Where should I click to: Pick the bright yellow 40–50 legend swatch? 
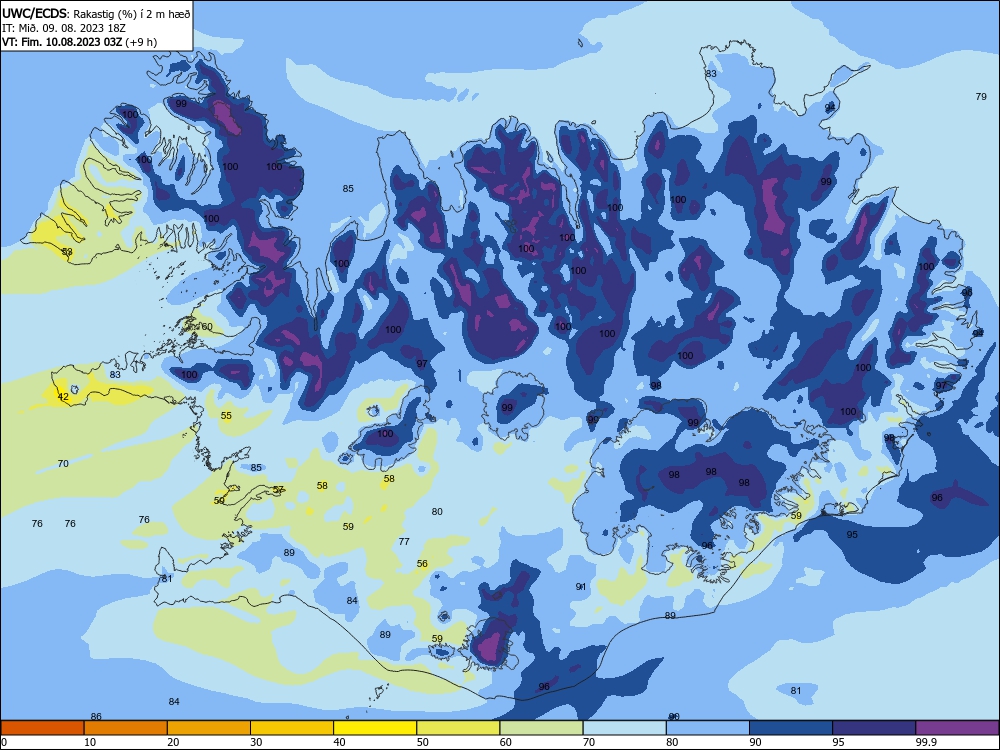coord(375,728)
